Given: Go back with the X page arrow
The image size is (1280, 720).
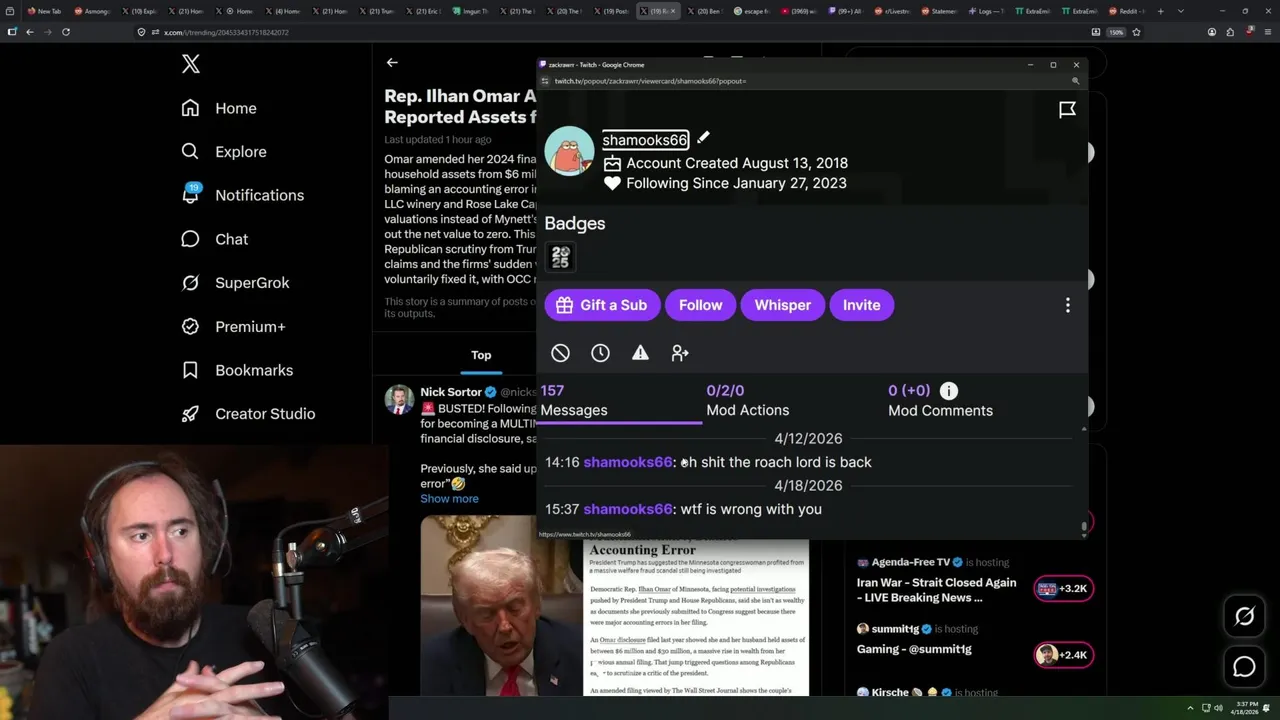Looking at the screenshot, I should coord(392,62).
